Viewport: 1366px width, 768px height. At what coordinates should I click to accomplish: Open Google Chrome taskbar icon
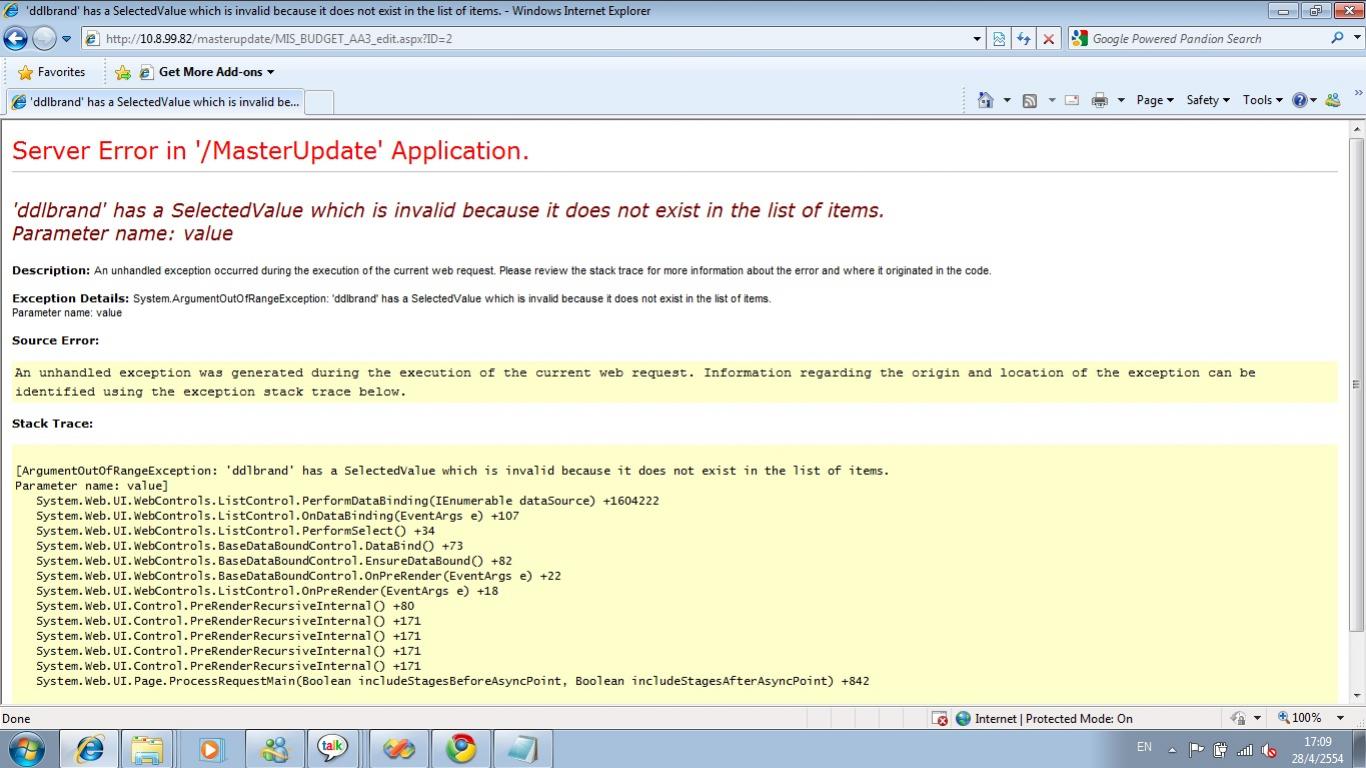coord(461,749)
